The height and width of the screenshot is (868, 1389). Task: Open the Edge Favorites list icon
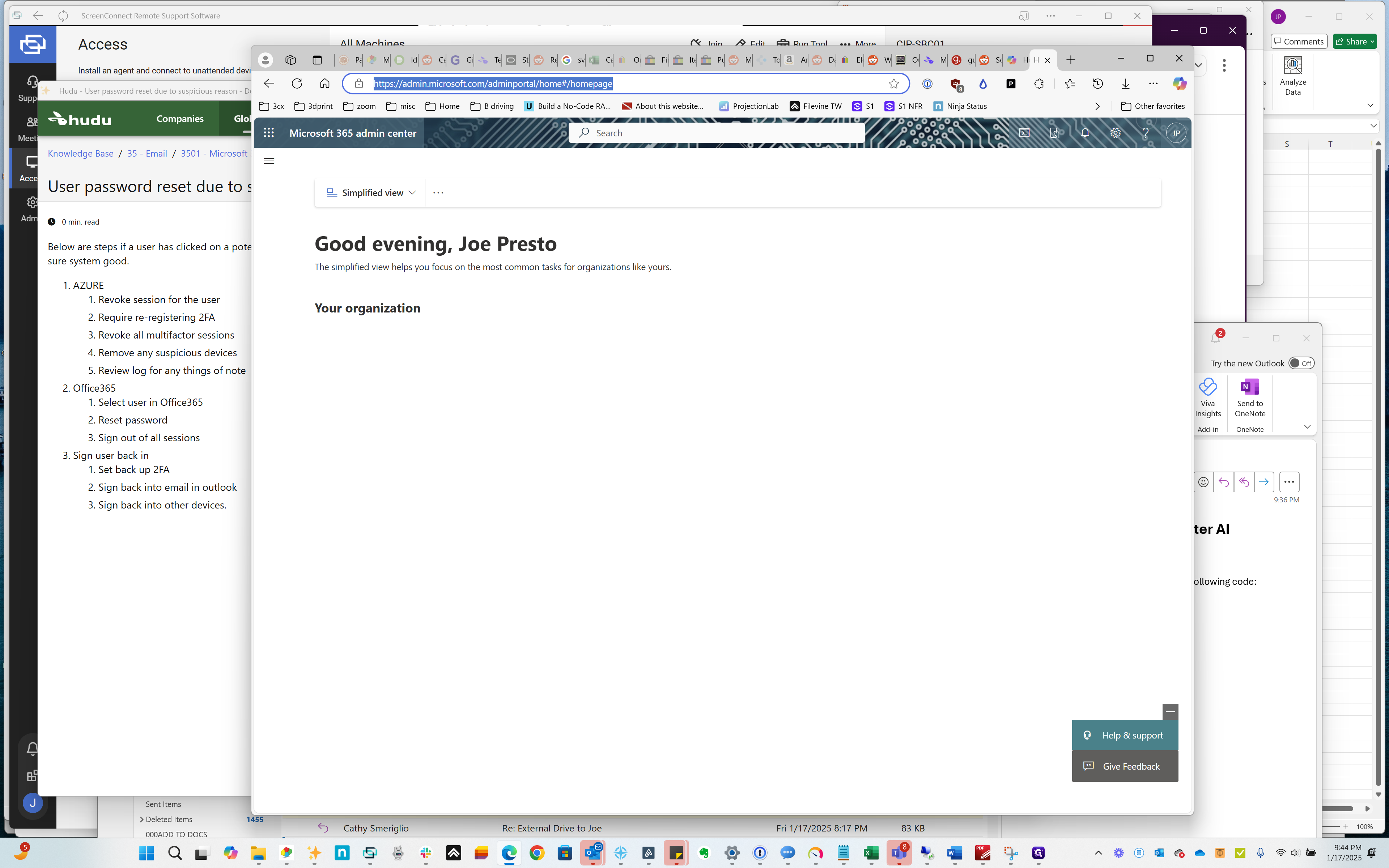(x=1070, y=84)
